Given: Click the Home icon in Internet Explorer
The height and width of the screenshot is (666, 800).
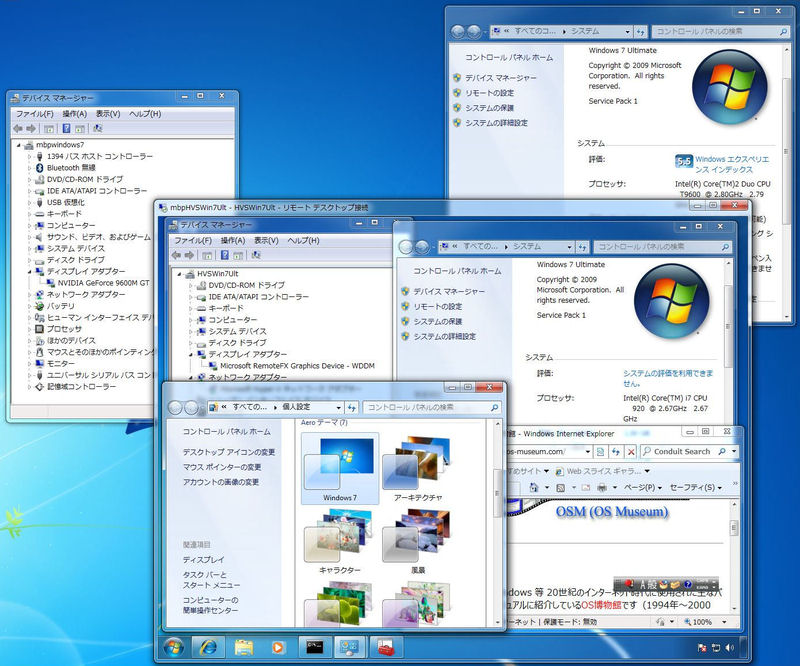Looking at the screenshot, I should [534, 487].
